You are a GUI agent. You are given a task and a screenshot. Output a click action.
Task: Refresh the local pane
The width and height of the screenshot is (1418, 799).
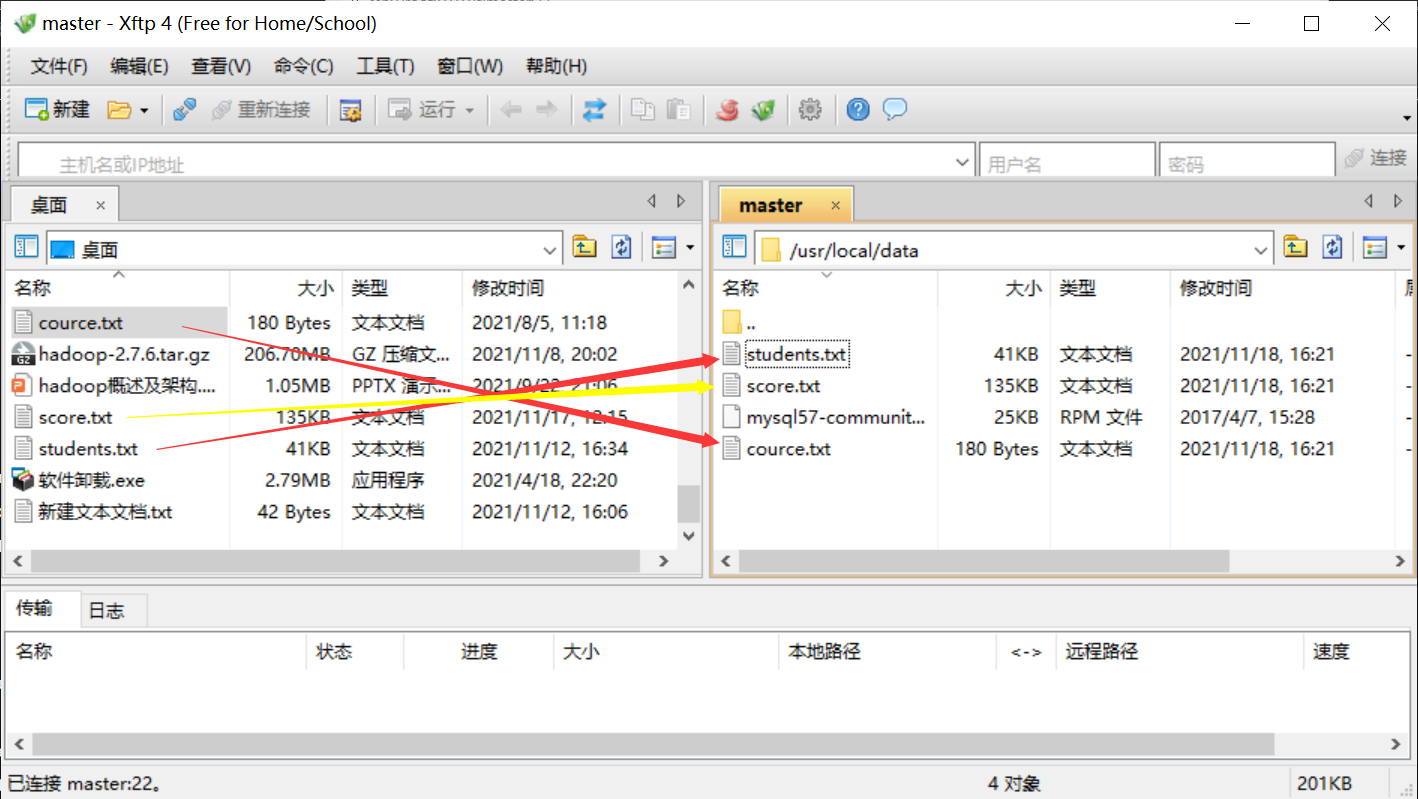(622, 247)
